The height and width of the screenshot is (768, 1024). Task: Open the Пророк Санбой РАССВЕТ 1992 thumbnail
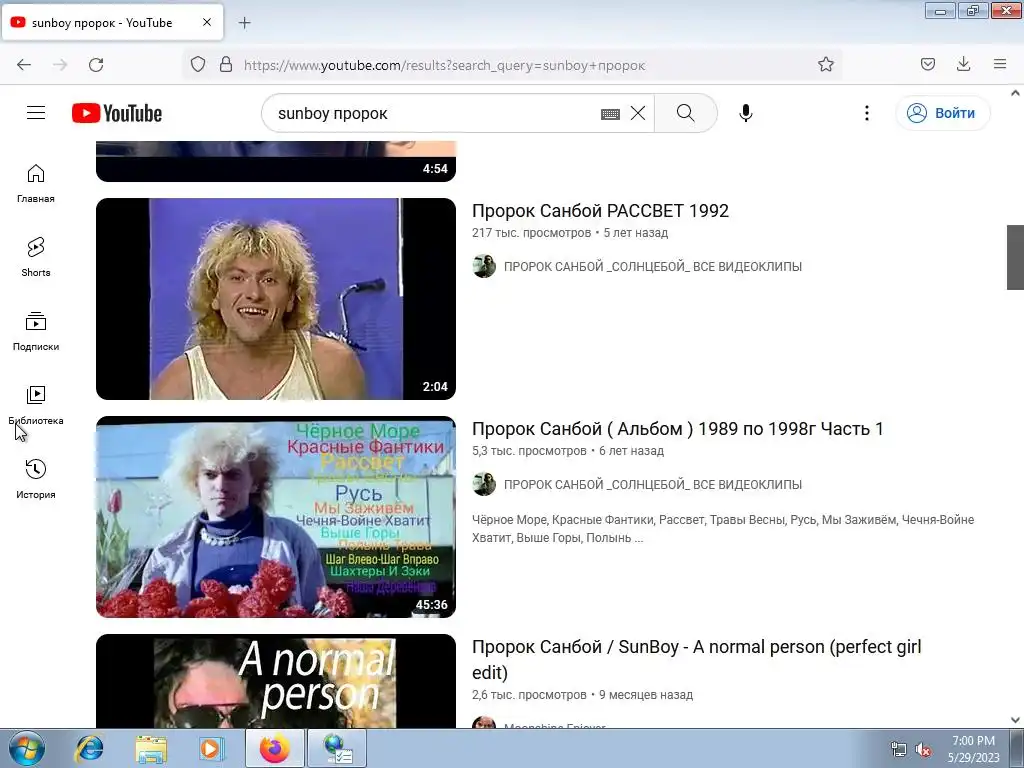tap(276, 298)
